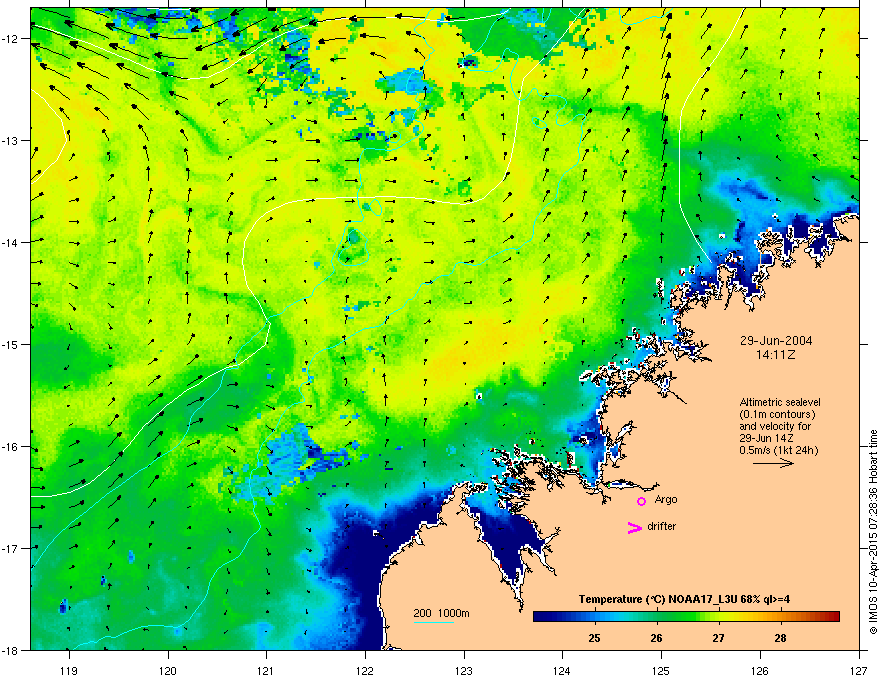Click the date text 29-Jun-2004

(776, 341)
